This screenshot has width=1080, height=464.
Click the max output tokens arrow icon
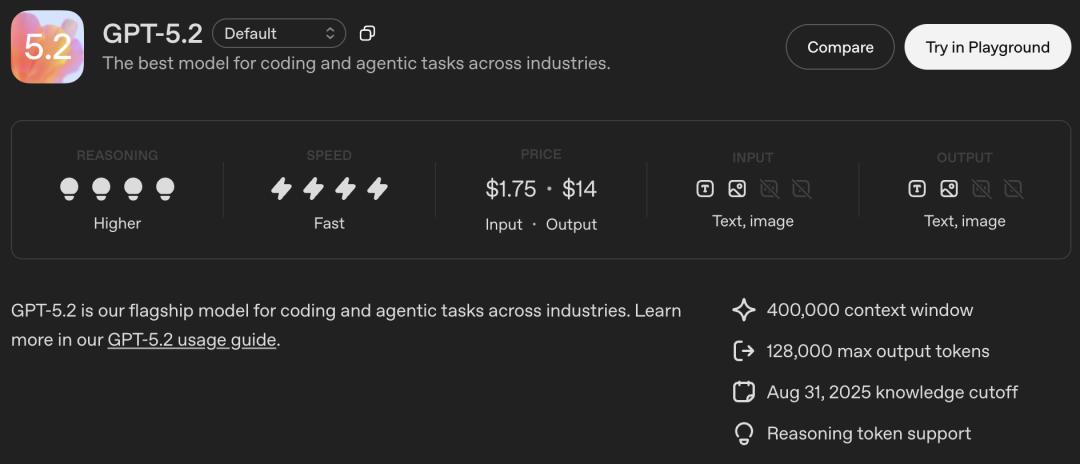[743, 351]
